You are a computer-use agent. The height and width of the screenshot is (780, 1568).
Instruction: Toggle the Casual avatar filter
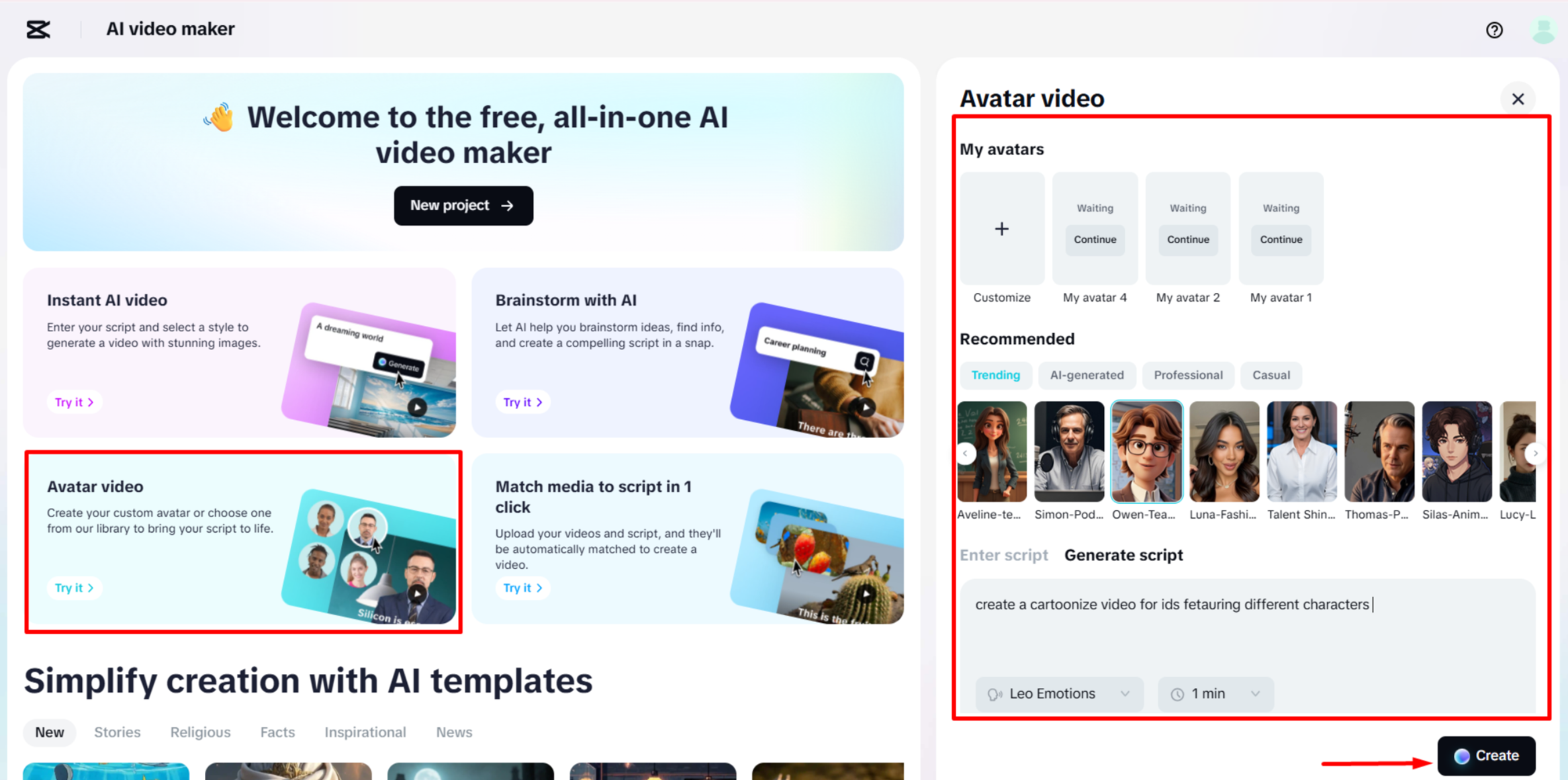click(1271, 375)
